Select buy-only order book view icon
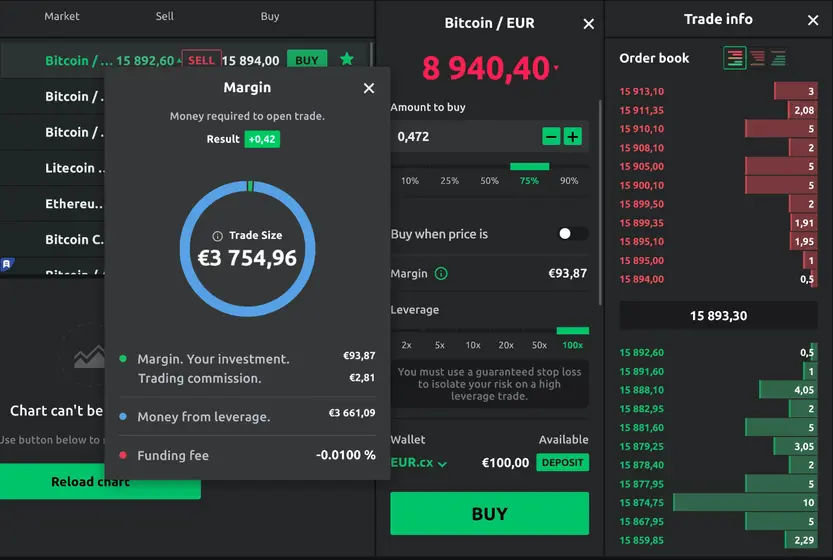 coord(778,58)
